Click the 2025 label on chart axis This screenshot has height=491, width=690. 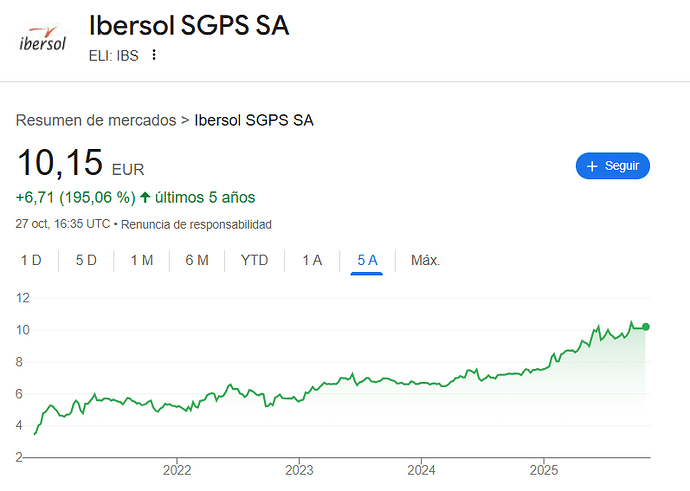(x=543, y=470)
